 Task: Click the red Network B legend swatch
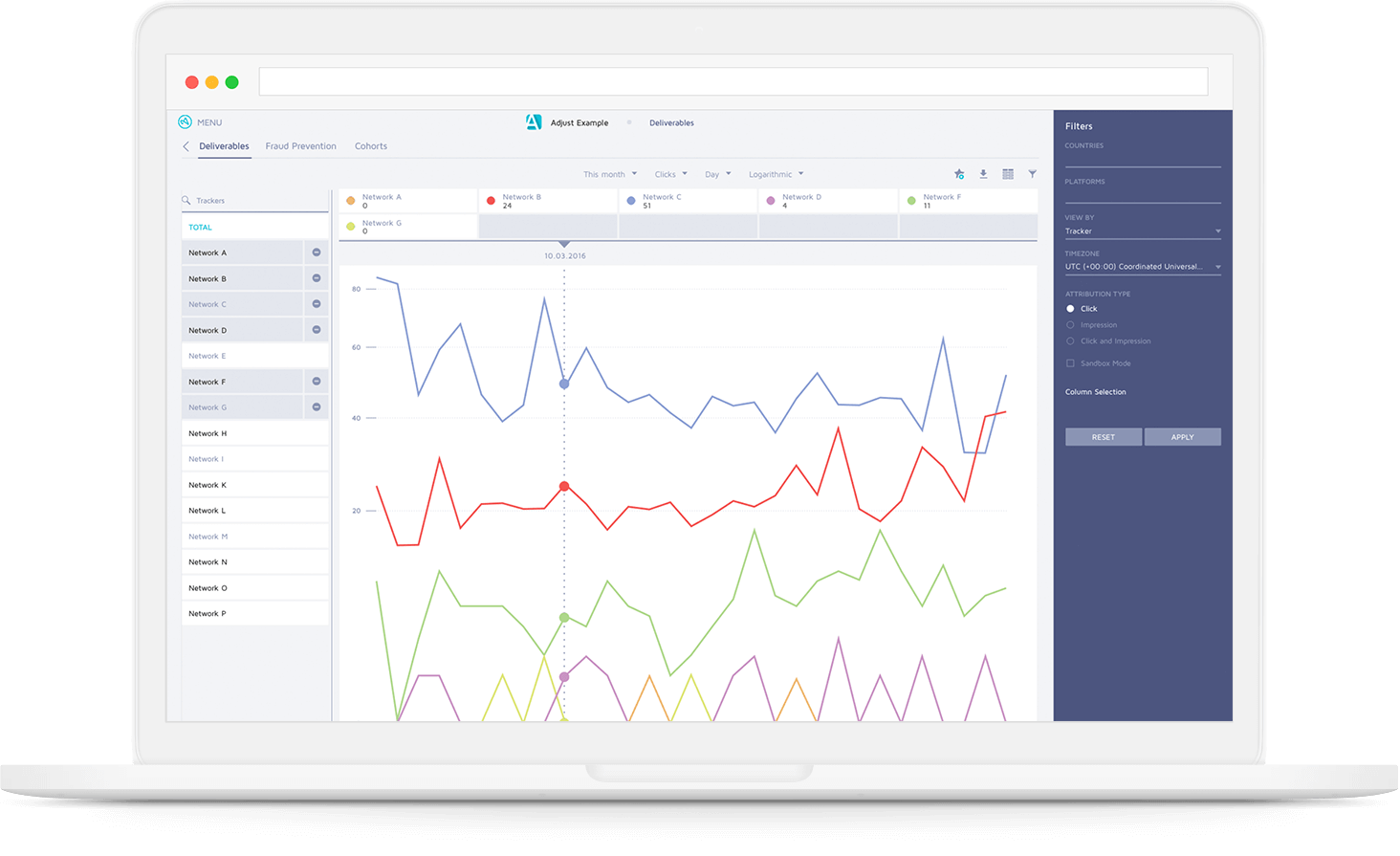(x=491, y=201)
